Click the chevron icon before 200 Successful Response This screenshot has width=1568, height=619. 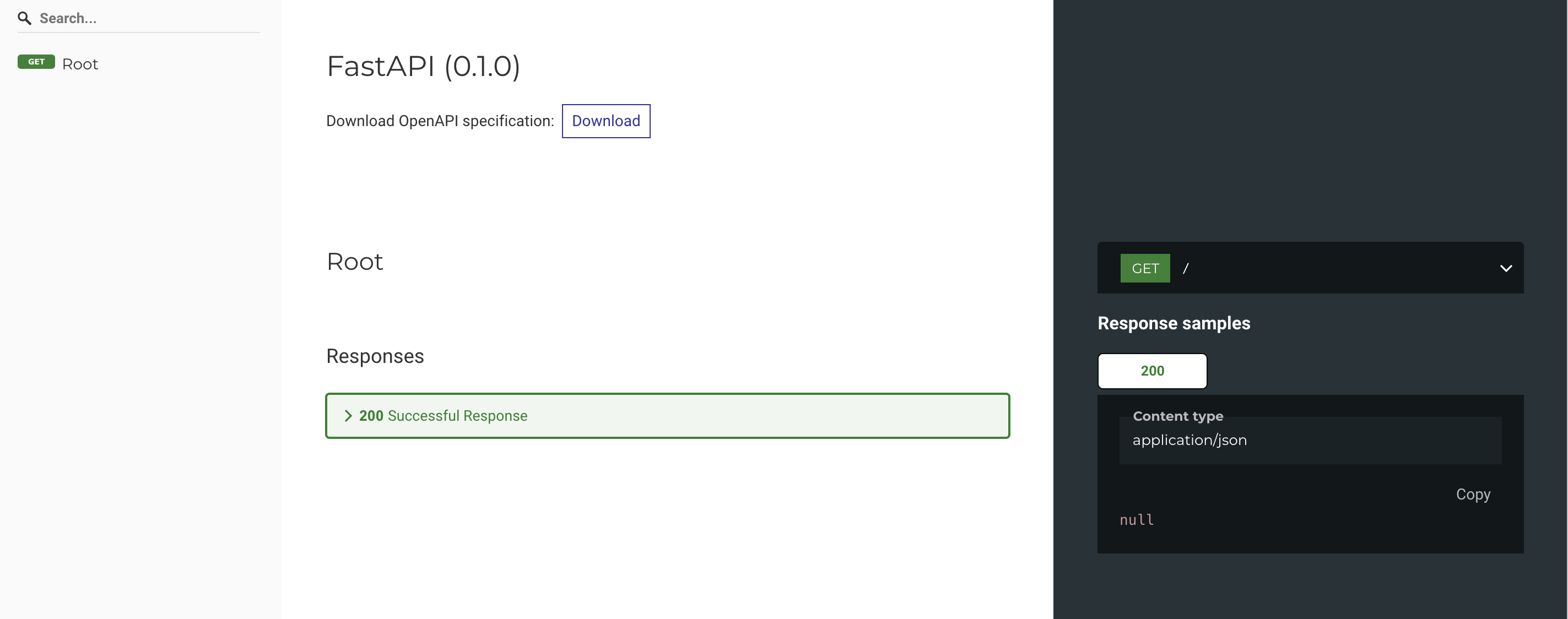click(x=348, y=416)
